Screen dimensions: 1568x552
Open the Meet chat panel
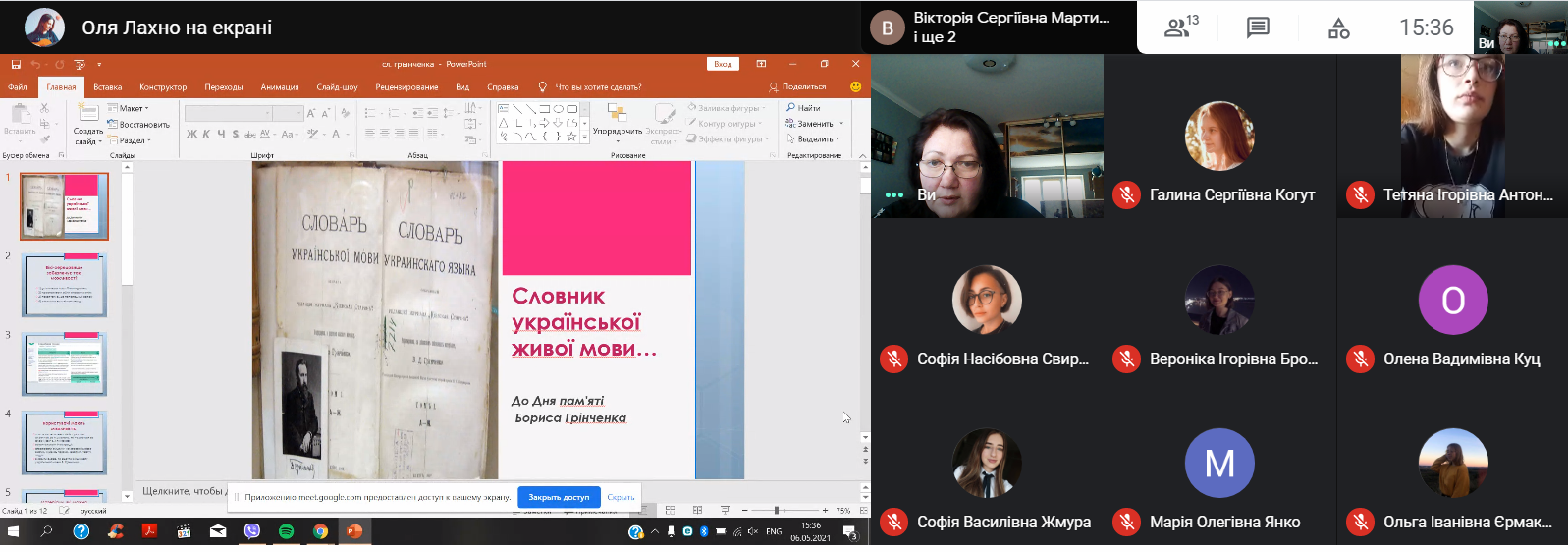(x=1258, y=28)
